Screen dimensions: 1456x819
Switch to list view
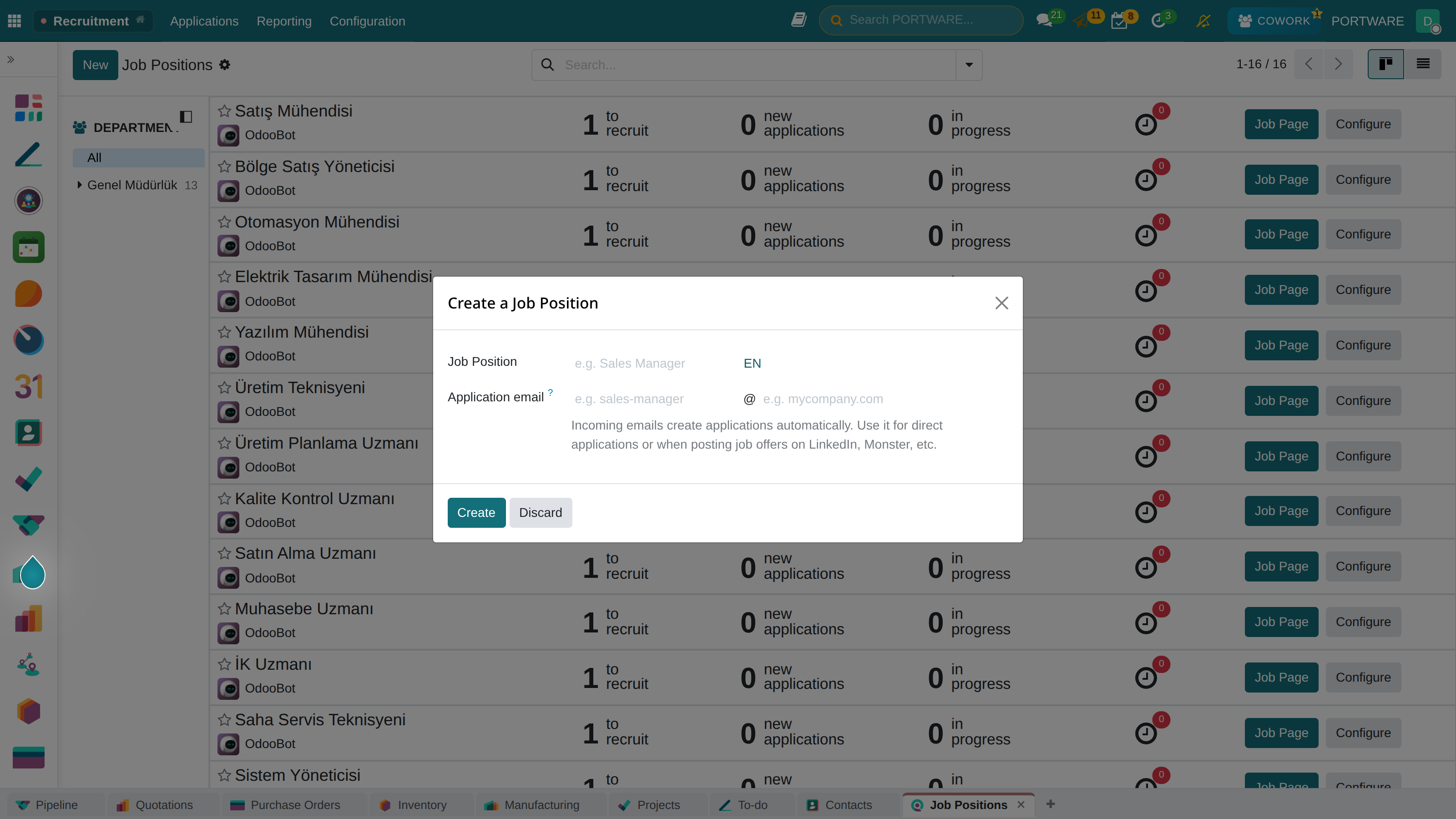1423,65
